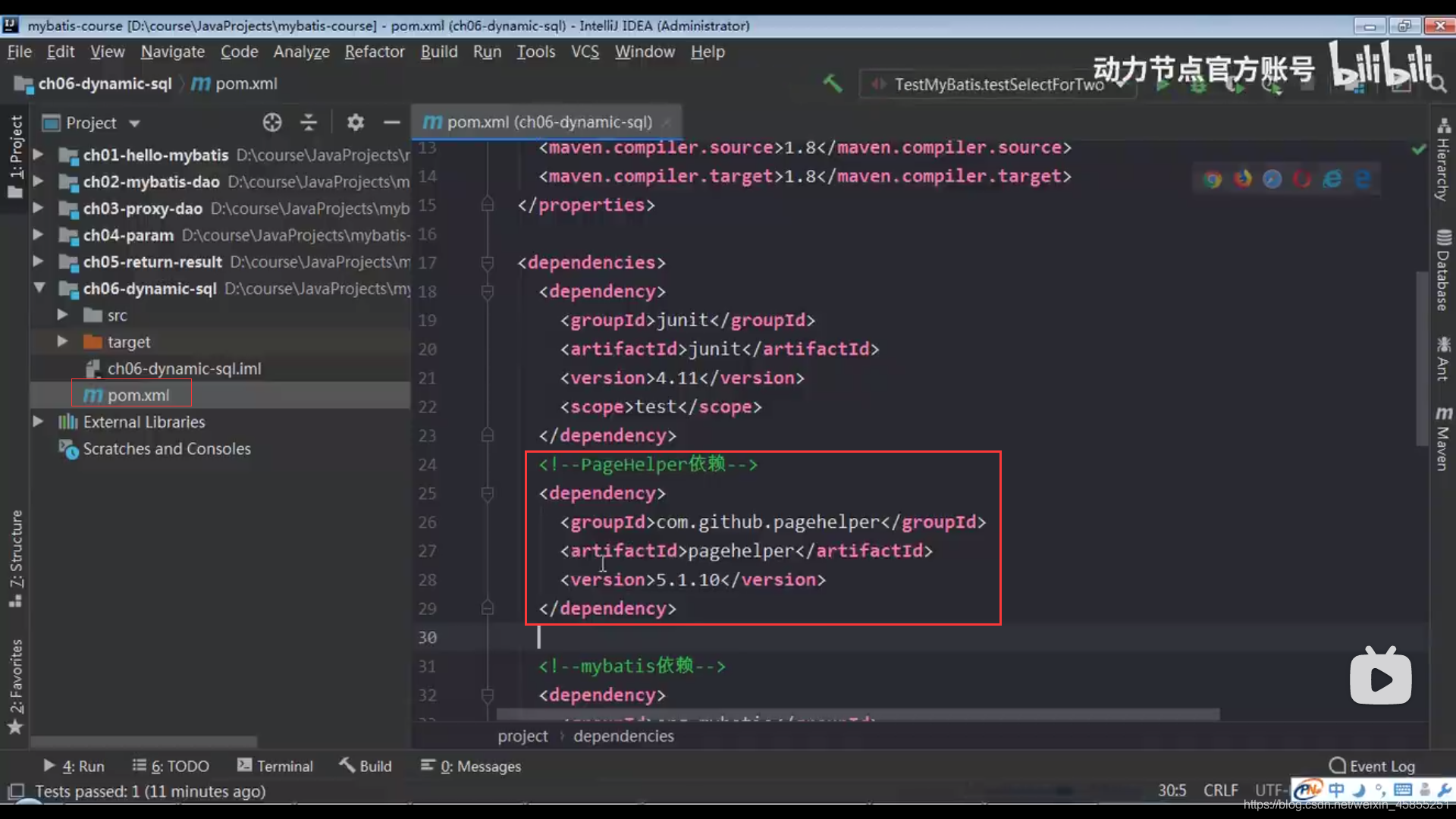1456x819 pixels.
Task: Click the Collapse All icon in Project panel
Action: pos(309,122)
